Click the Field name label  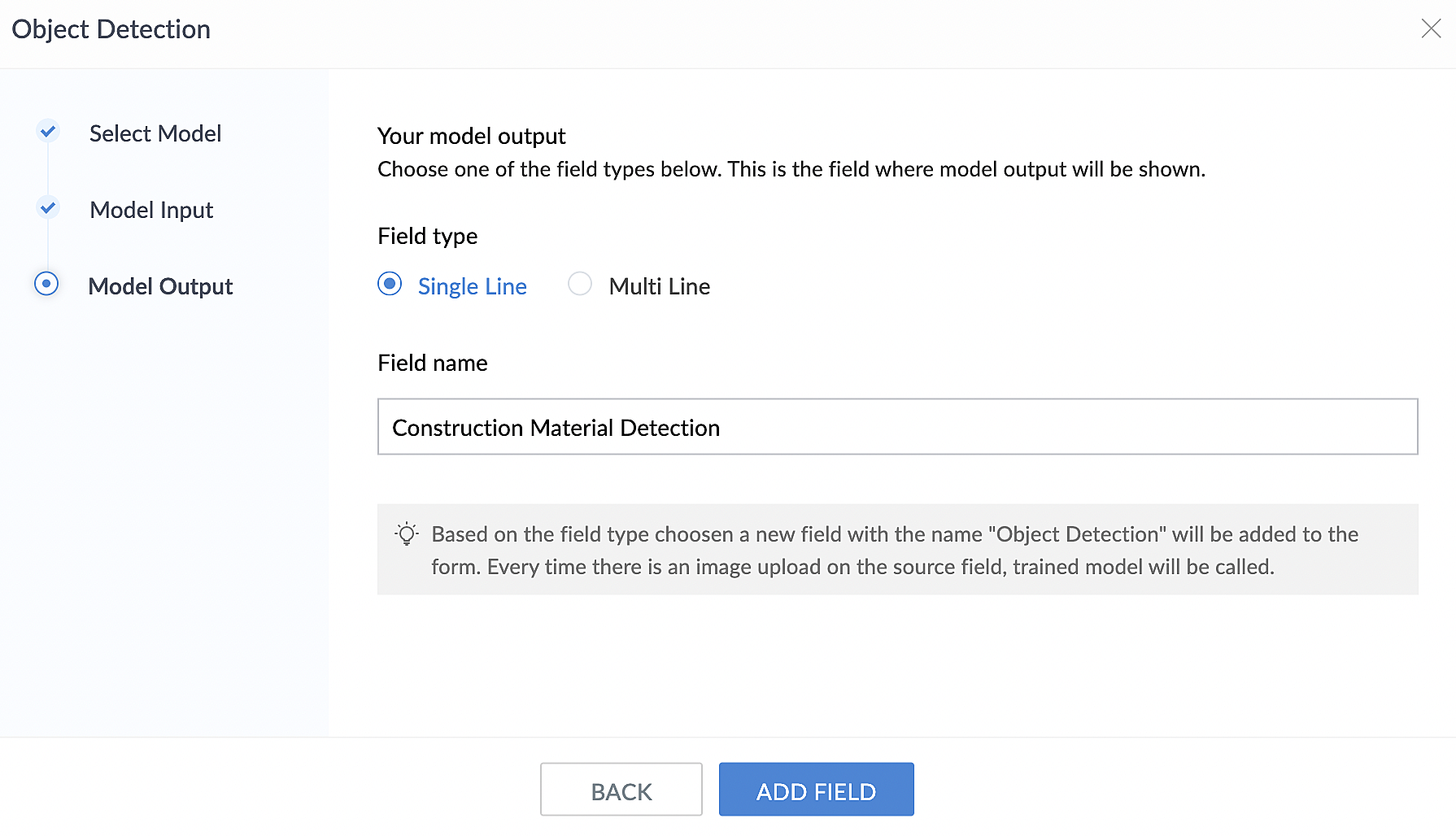432,363
